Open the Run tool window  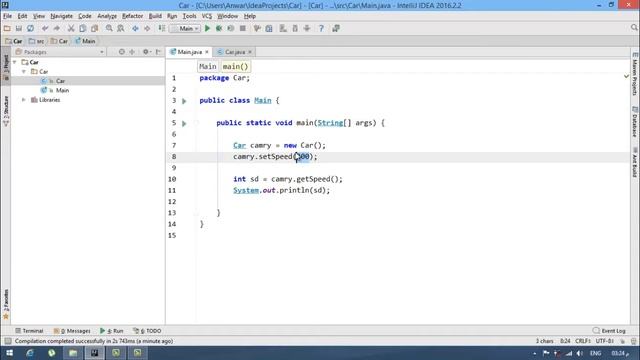click(111, 331)
